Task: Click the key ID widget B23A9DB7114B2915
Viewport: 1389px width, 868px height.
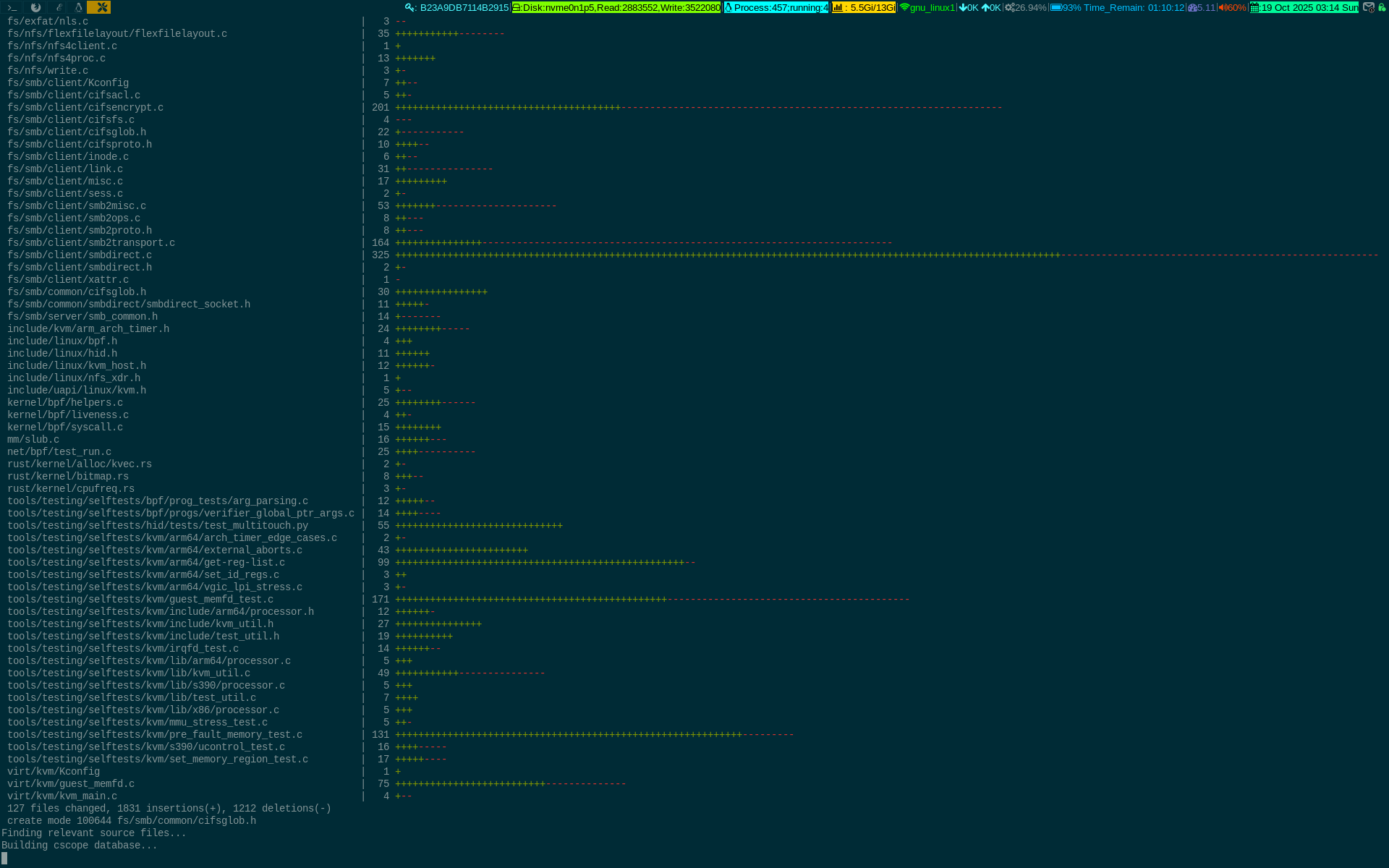Action: point(457,7)
